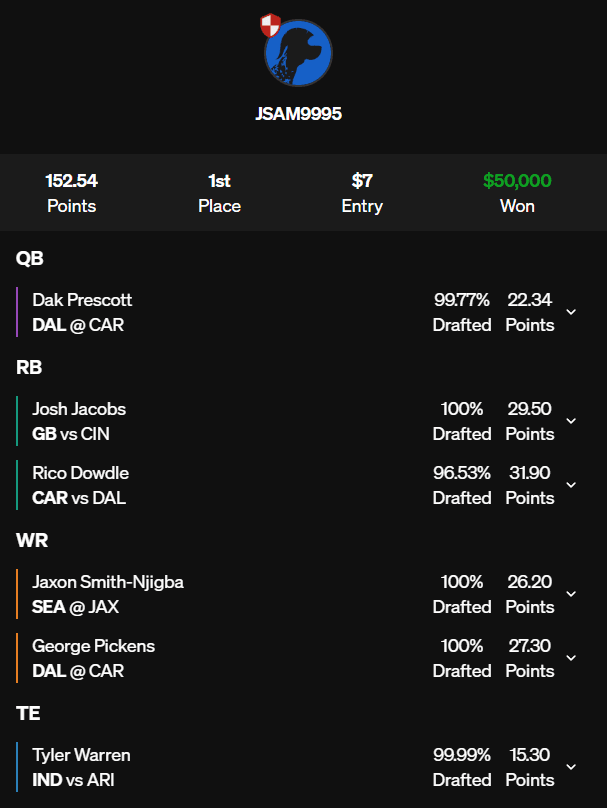Click the JSAM9995 profile avatar
607x808 pixels.
pos(299,53)
